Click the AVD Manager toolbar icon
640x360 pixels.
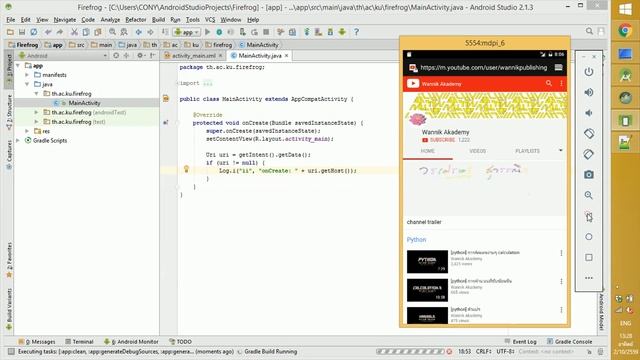(x=330, y=32)
